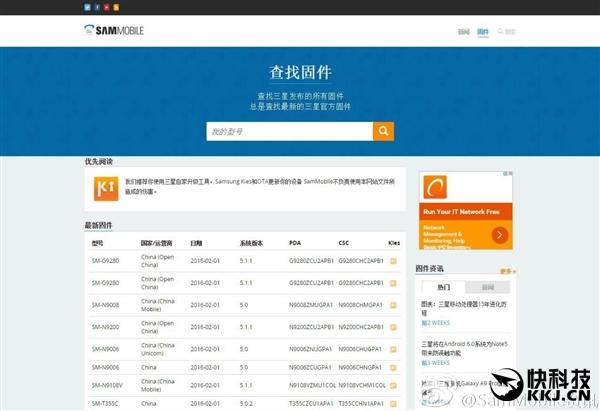Click '3 WEEKS' timestamp under second article

[435, 363]
